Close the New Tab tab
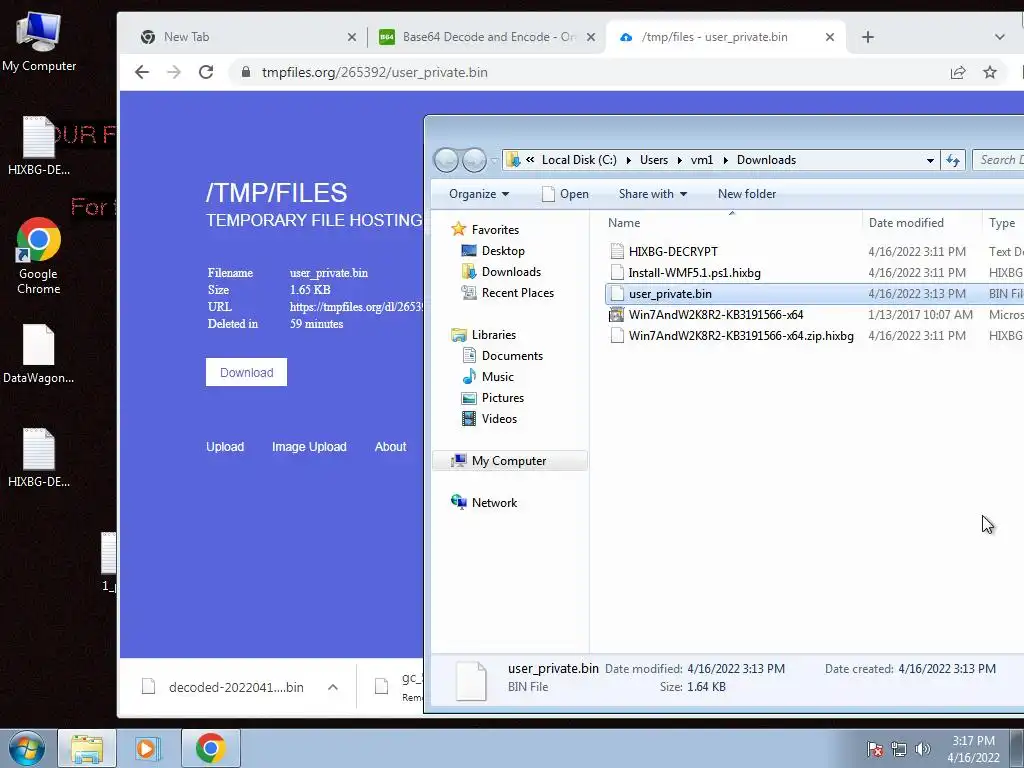Image resolution: width=1024 pixels, height=768 pixels. tap(352, 37)
